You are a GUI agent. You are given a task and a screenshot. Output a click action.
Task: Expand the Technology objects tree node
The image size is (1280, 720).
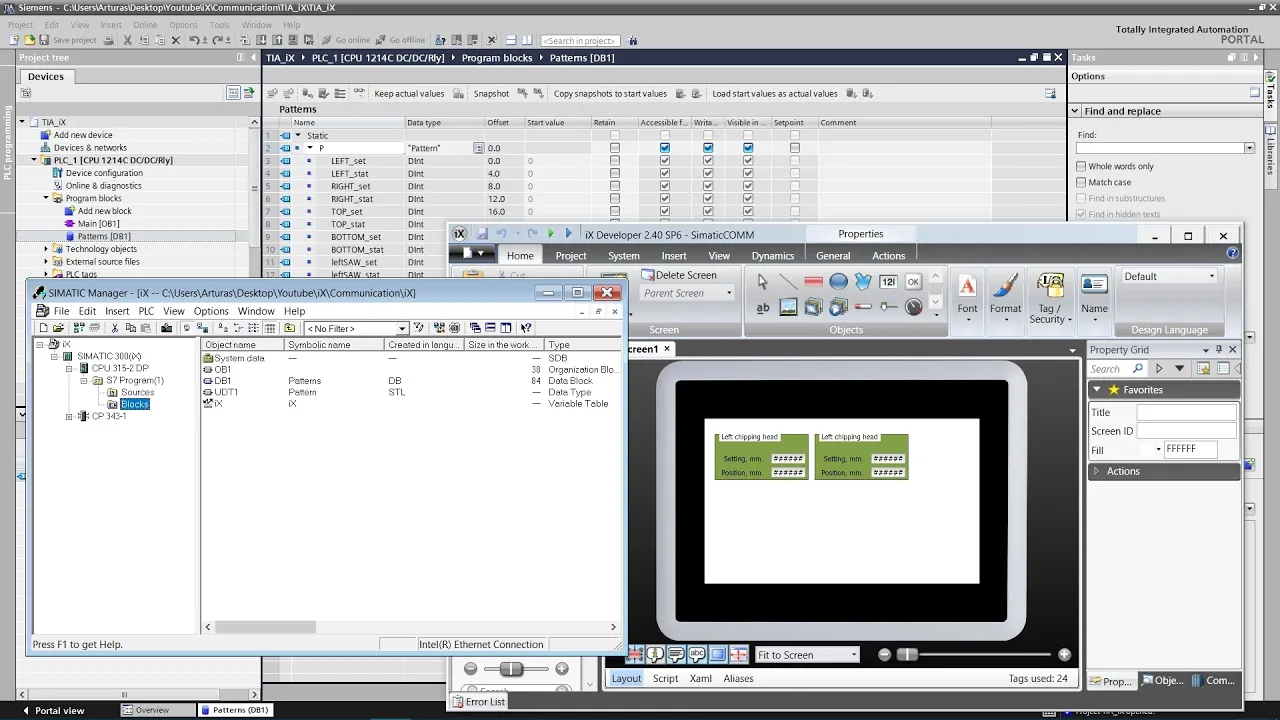click(x=46, y=249)
